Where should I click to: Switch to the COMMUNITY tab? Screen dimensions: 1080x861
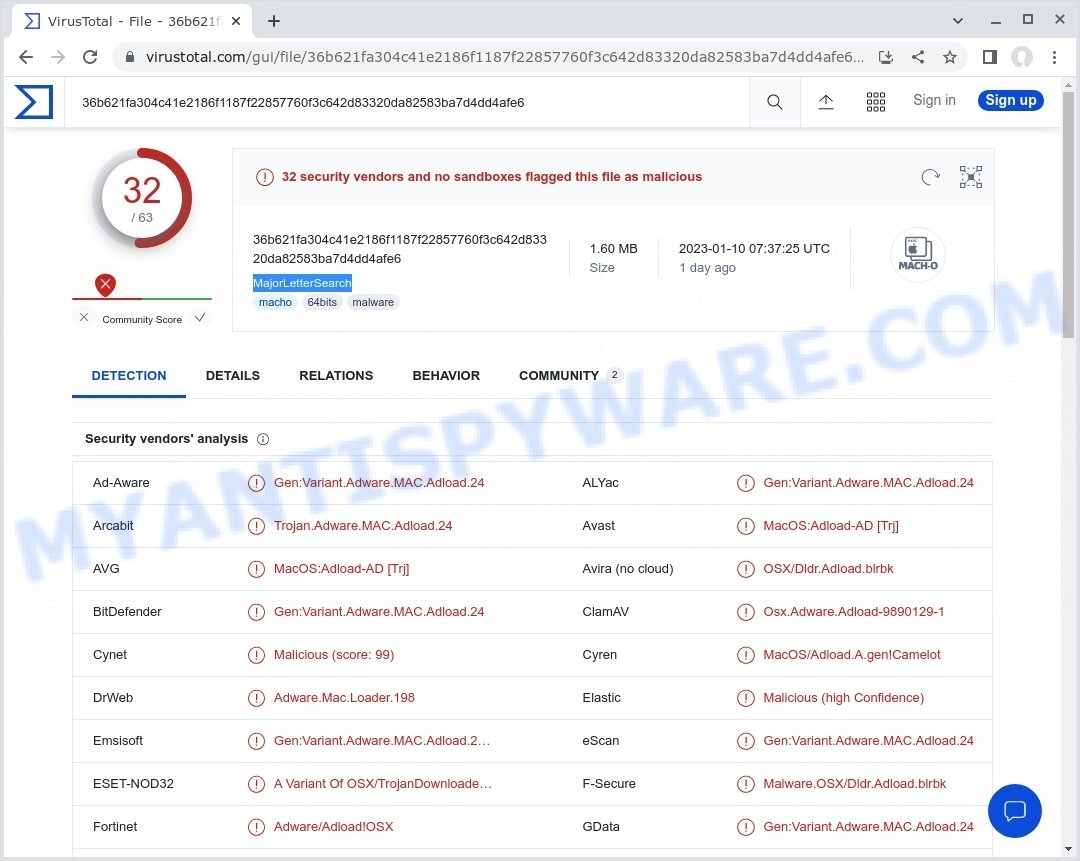click(570, 375)
